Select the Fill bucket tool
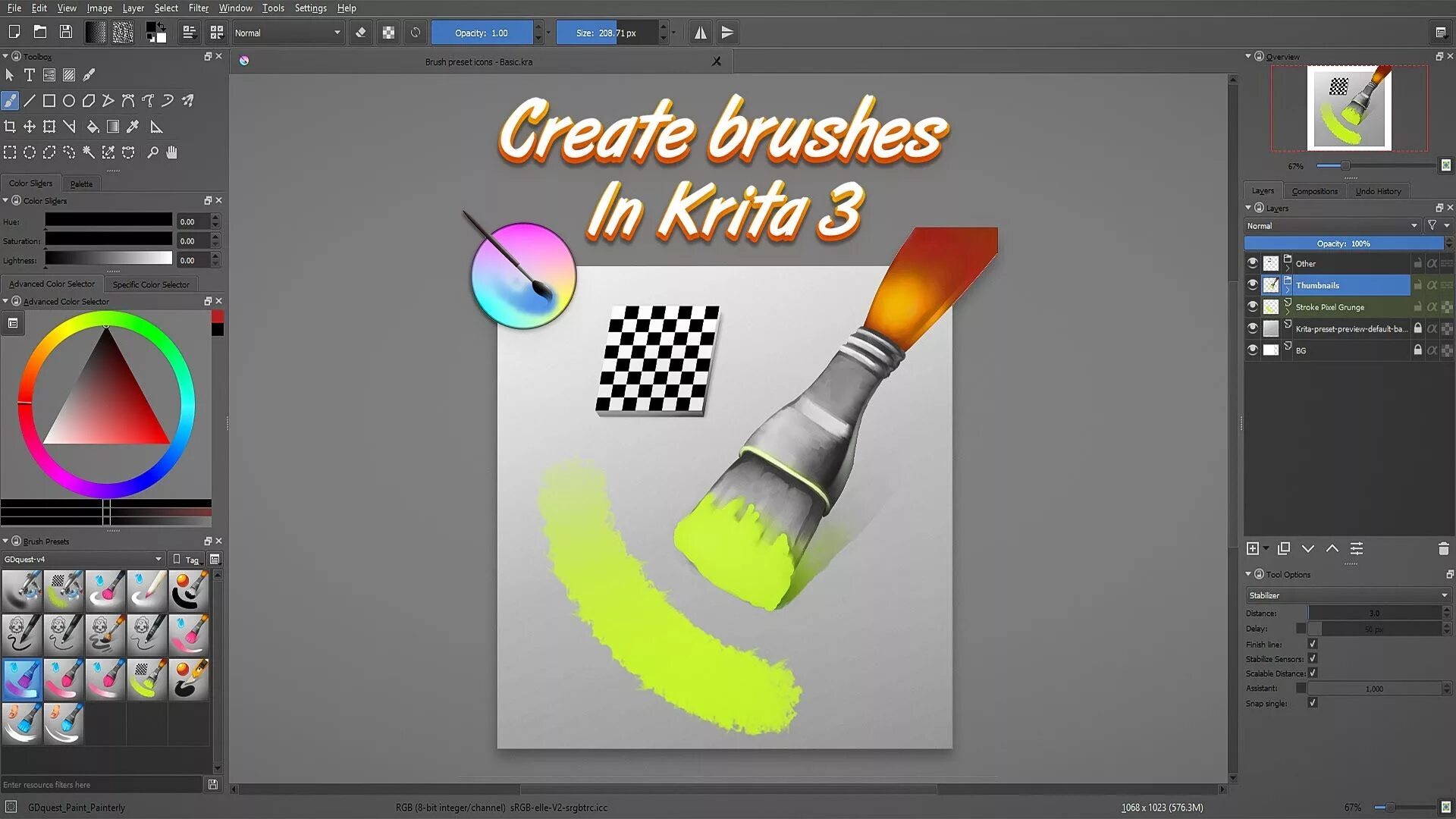1456x819 pixels. 93,127
